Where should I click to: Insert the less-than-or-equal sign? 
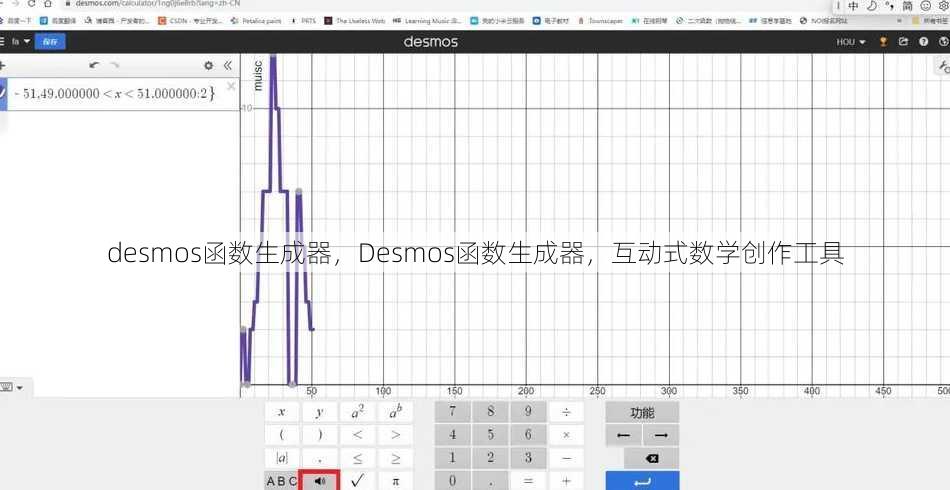(x=357, y=459)
